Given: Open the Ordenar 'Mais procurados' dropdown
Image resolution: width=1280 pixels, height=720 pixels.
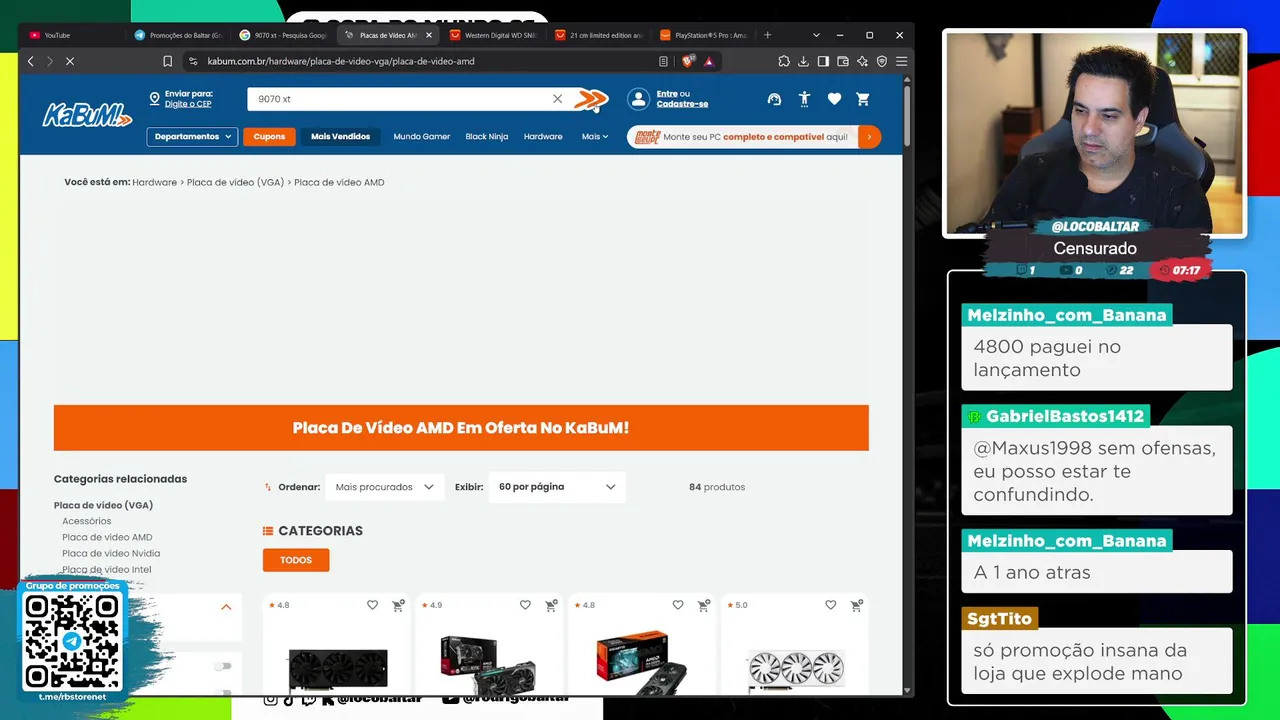Looking at the screenshot, I should tap(385, 487).
